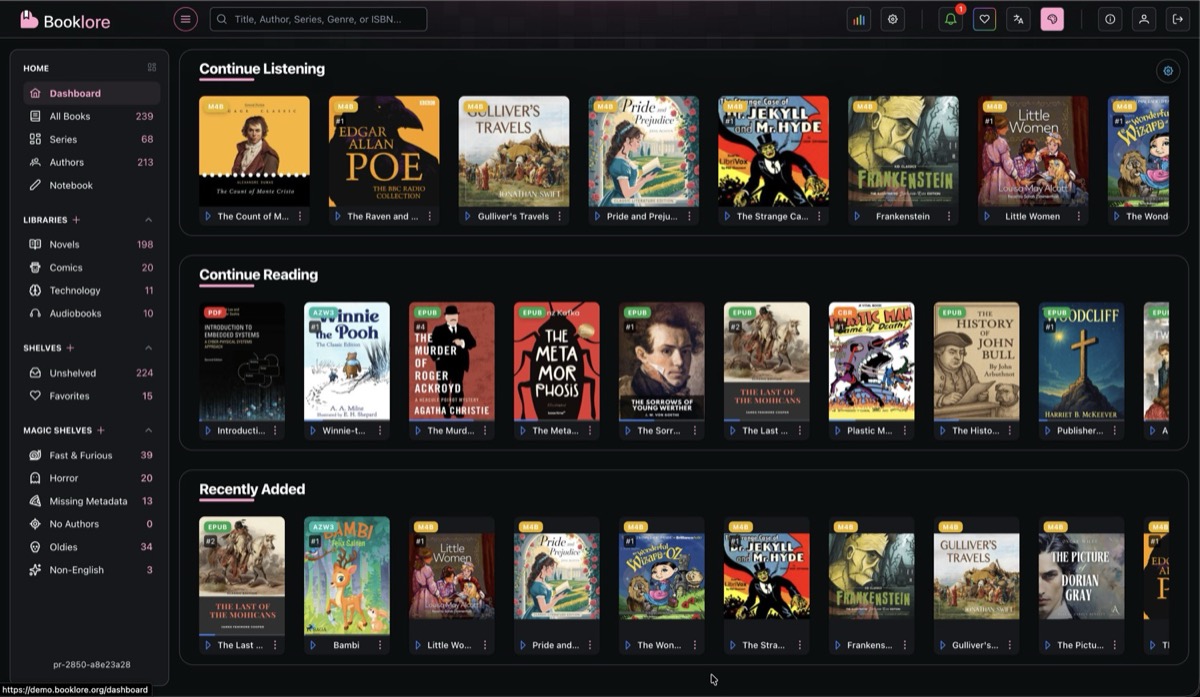This screenshot has height=697, width=1200.
Task: Click the logout icon
Action: pyautogui.click(x=1177, y=19)
